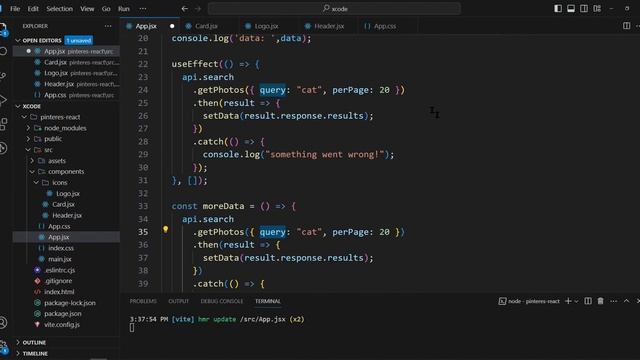The image size is (640, 360).
Task: Open package-lock.json in the file tree
Action: click(x=70, y=303)
